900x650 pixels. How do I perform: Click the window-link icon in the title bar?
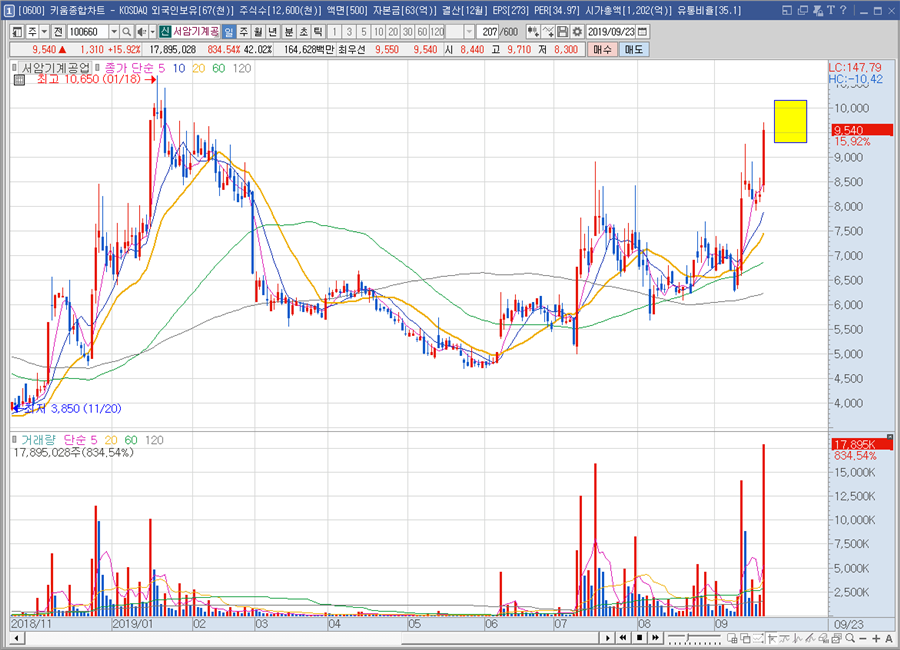[787, 10]
